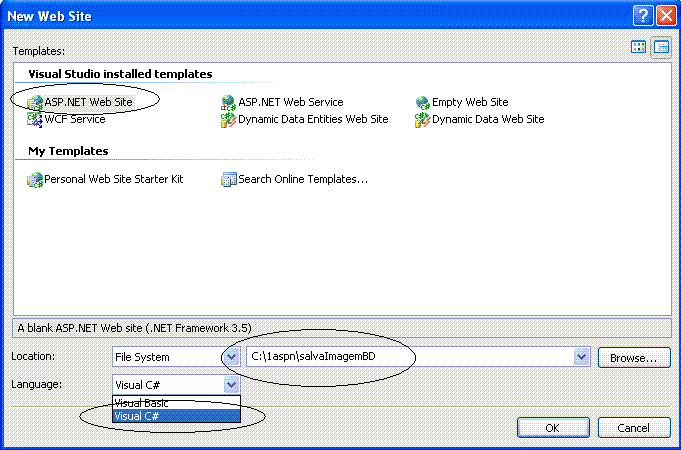Click the Cancel button

coord(634,428)
